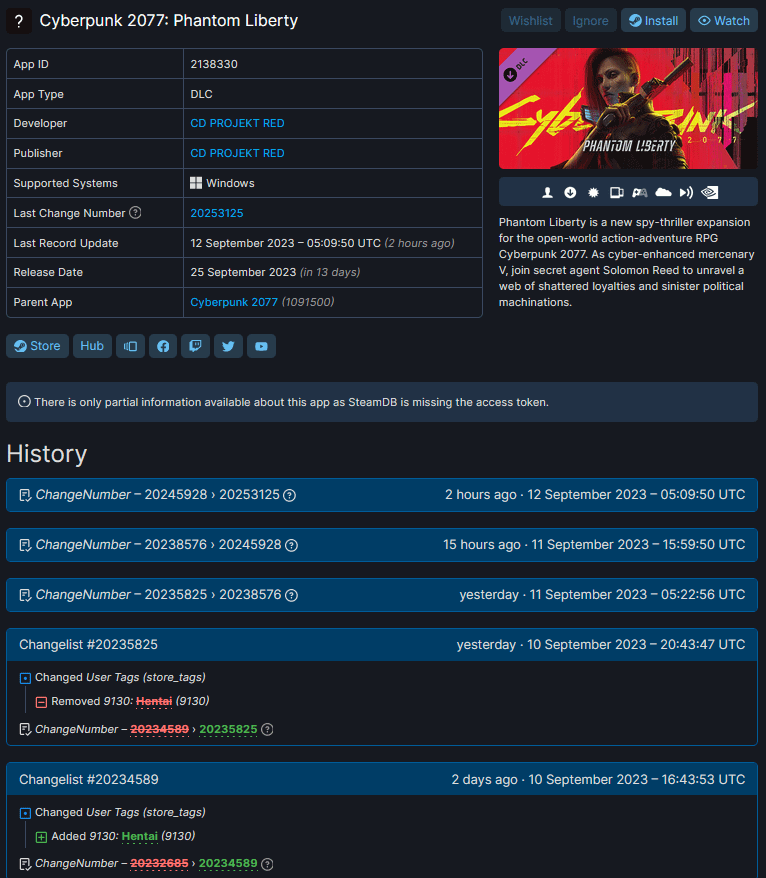This screenshot has width=766, height=878.
Task: Click release date 25 September 2023
Action: pos(243,272)
